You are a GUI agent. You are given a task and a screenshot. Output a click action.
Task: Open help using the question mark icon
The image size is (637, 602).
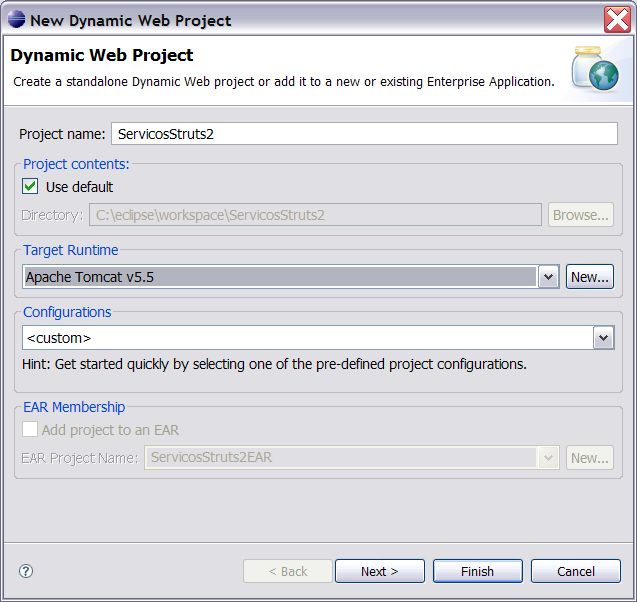point(26,571)
